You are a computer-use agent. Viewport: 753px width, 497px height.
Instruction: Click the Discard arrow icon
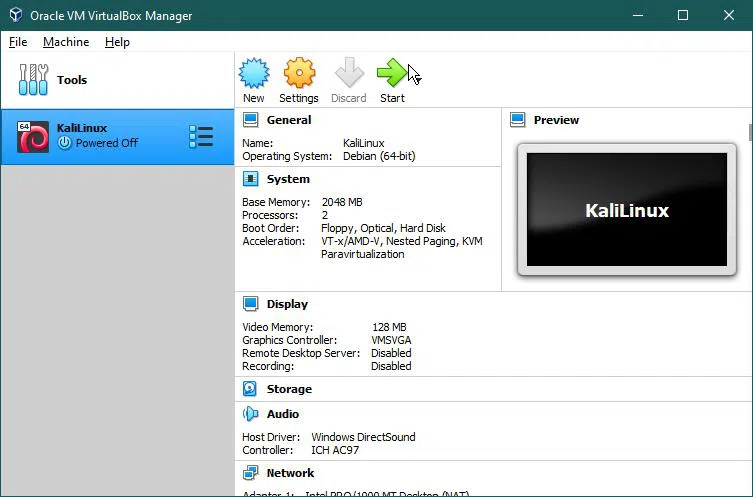pyautogui.click(x=349, y=73)
